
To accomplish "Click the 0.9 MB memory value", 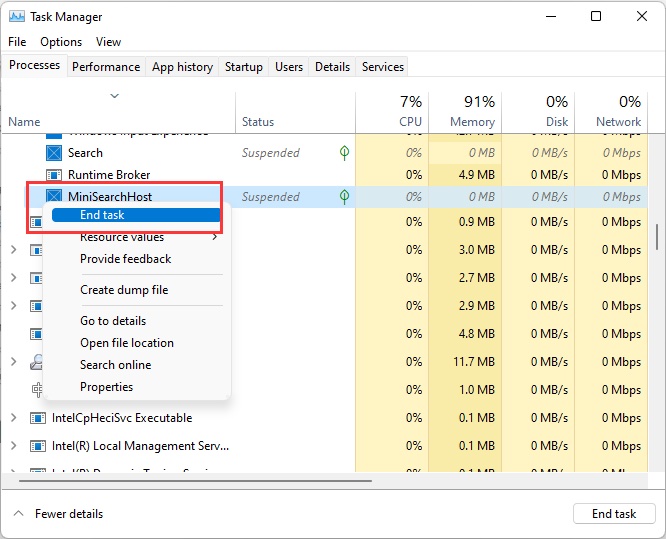I will 477,222.
